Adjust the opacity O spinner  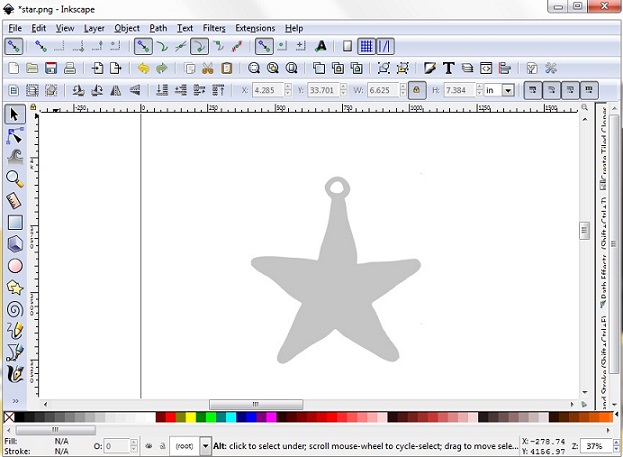pos(134,446)
